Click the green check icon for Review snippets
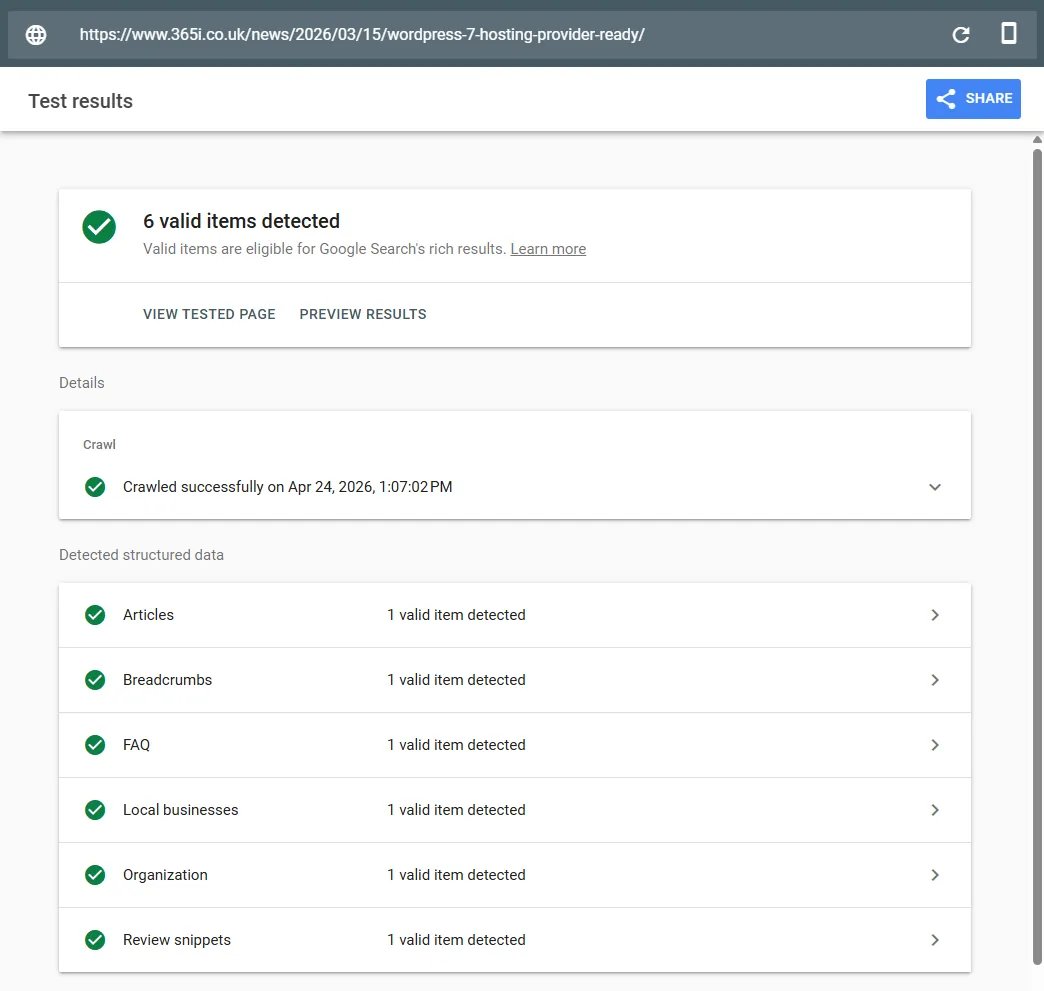 [95, 940]
